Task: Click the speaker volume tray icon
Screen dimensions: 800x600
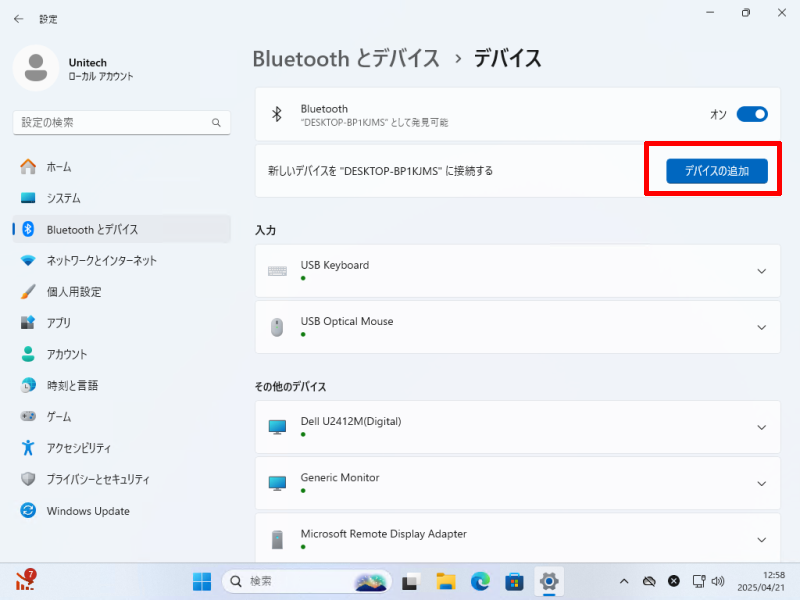Action: coord(718,581)
